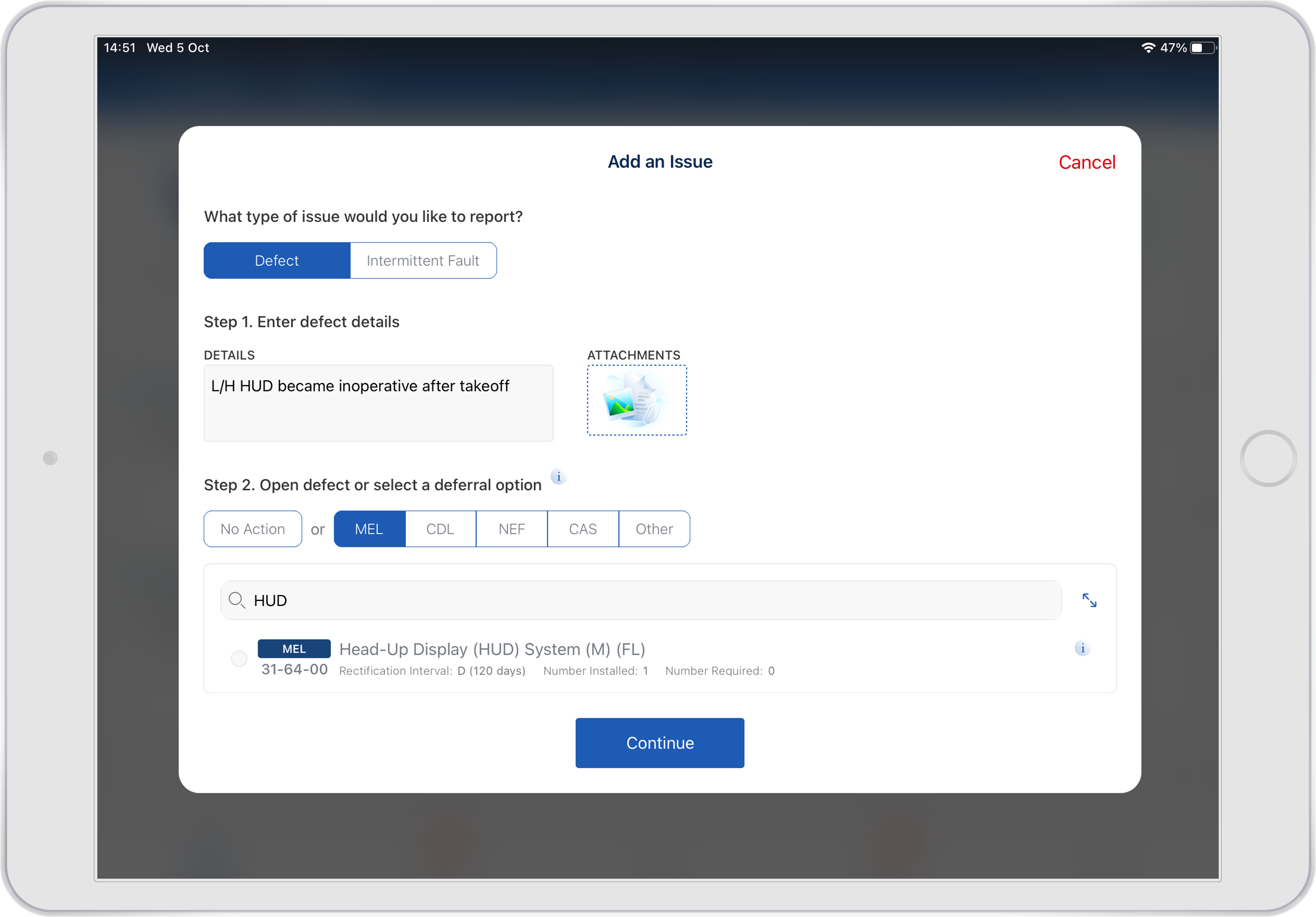The width and height of the screenshot is (1316, 917).
Task: Choose the Defect issue type
Action: 277,260
